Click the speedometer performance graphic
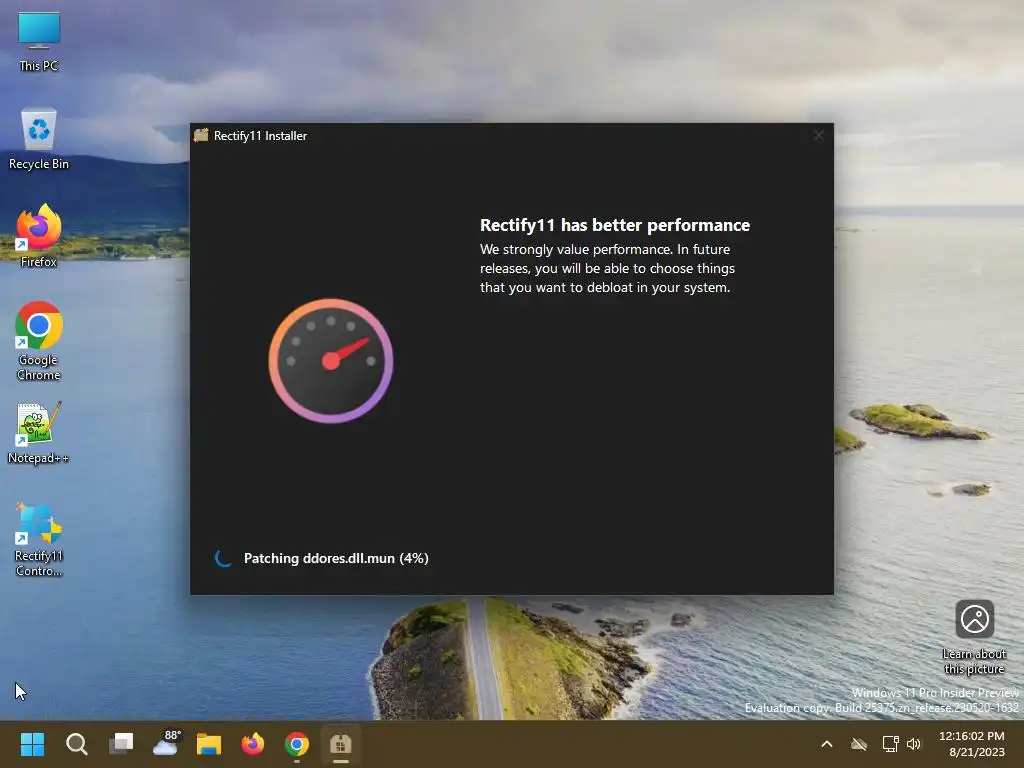 330,360
